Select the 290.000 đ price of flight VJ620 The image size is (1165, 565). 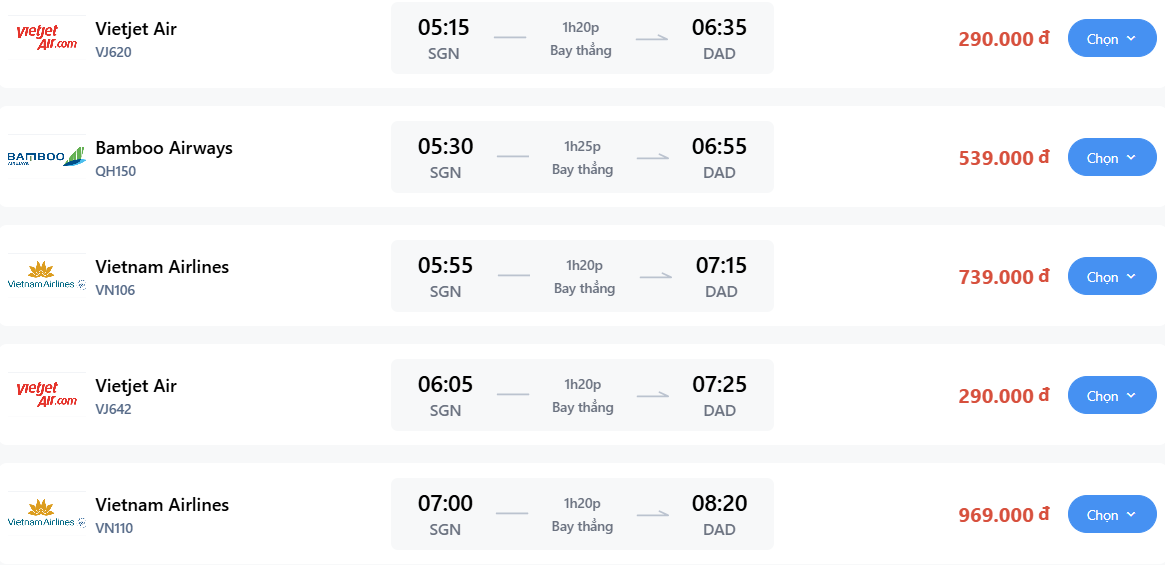point(1004,39)
